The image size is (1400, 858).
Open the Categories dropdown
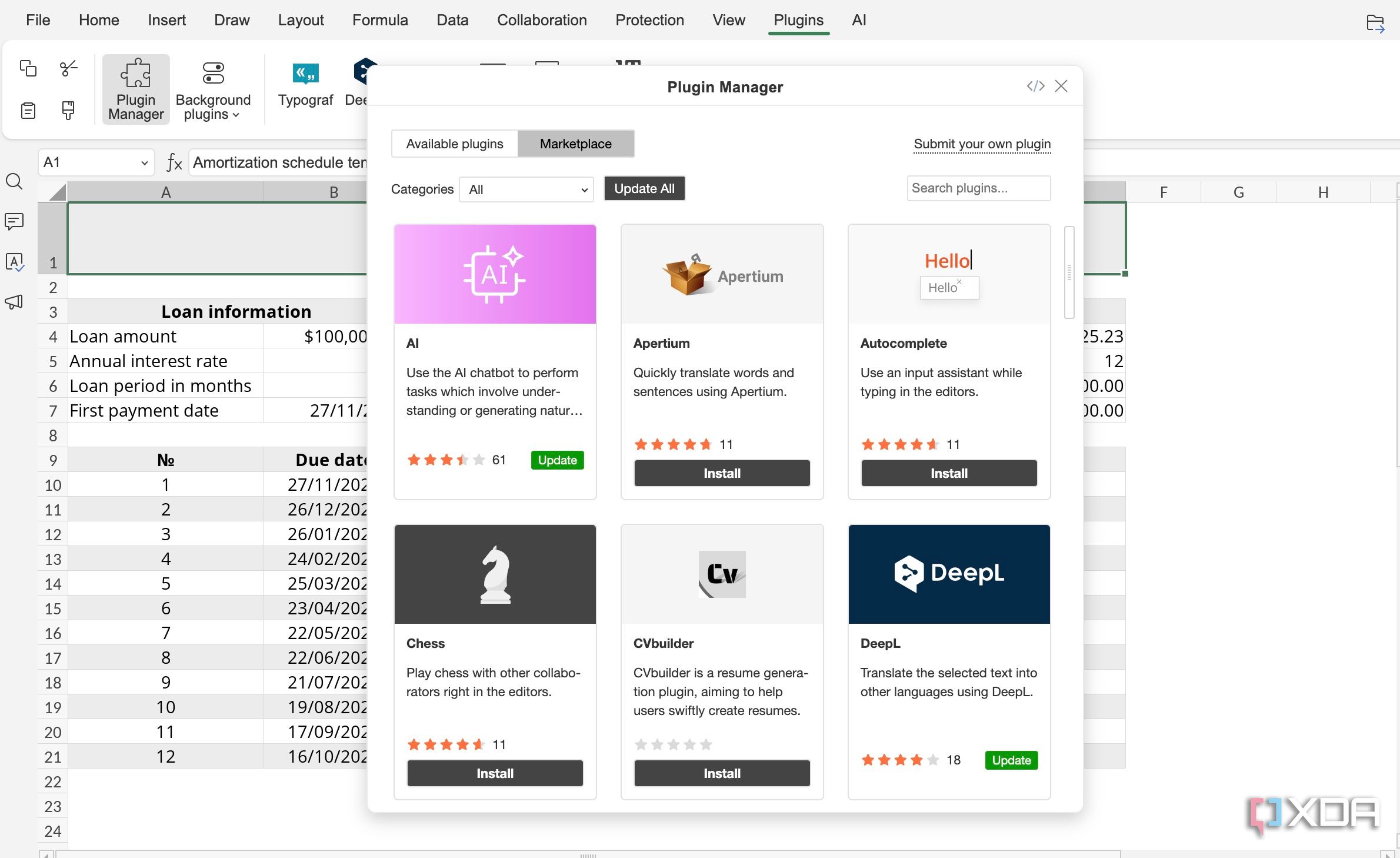(526, 189)
